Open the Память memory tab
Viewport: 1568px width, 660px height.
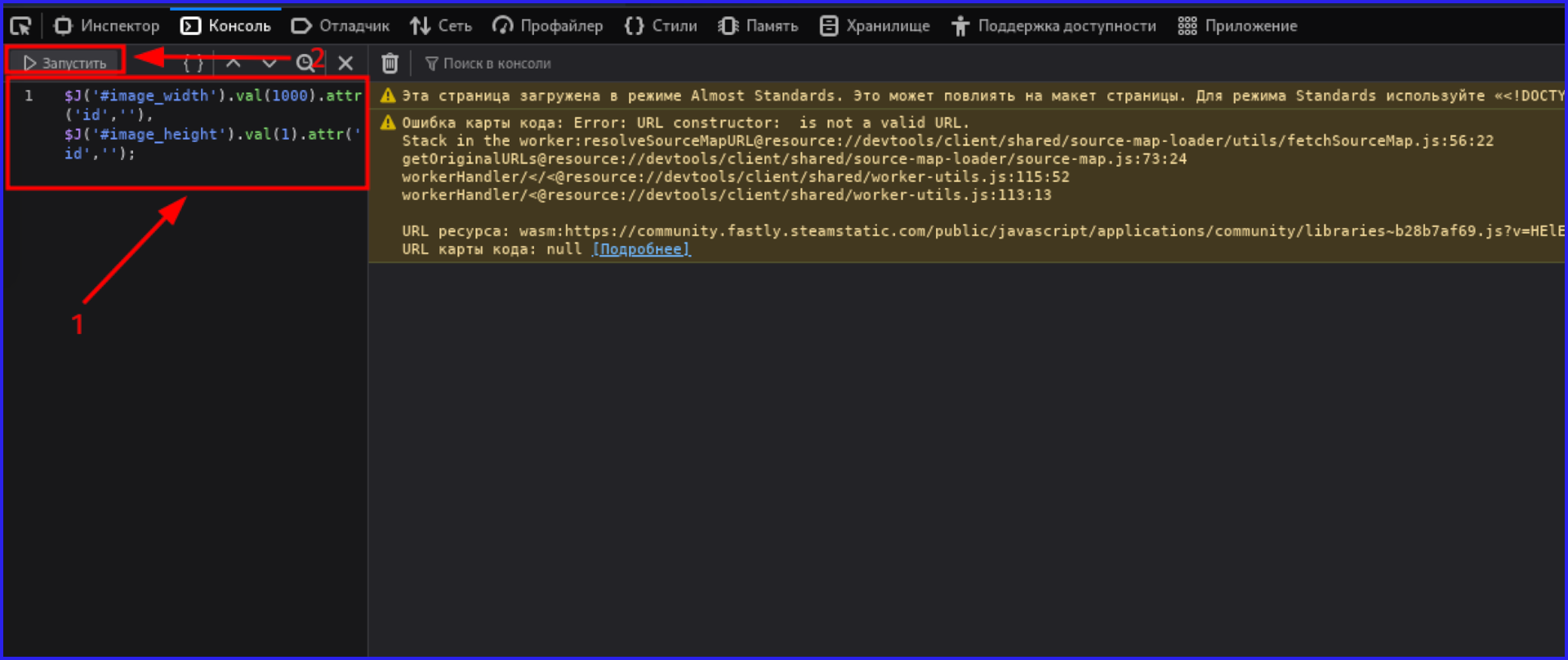click(758, 26)
